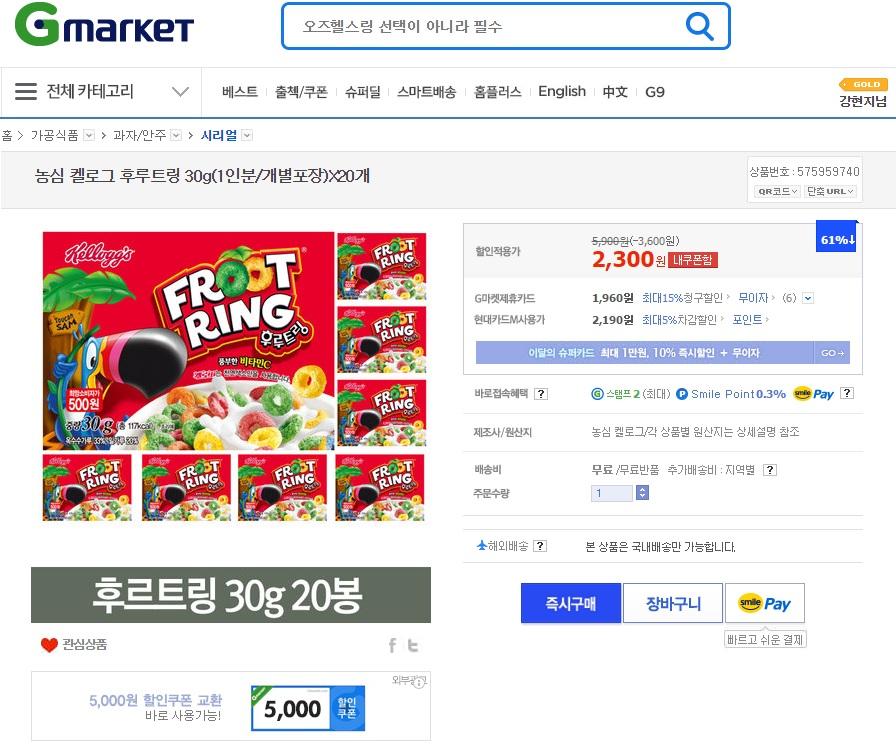Open the QR코드 dropdown
Viewport: 896px width, 755px height.
point(777,191)
